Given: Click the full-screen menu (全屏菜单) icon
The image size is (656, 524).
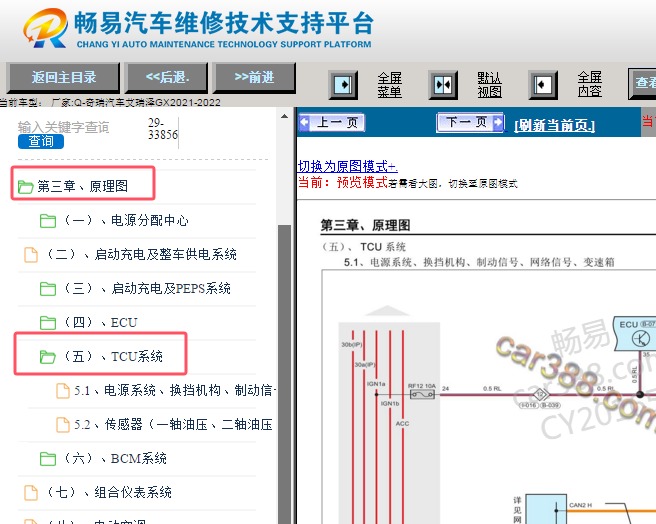Looking at the screenshot, I should (x=343, y=85).
